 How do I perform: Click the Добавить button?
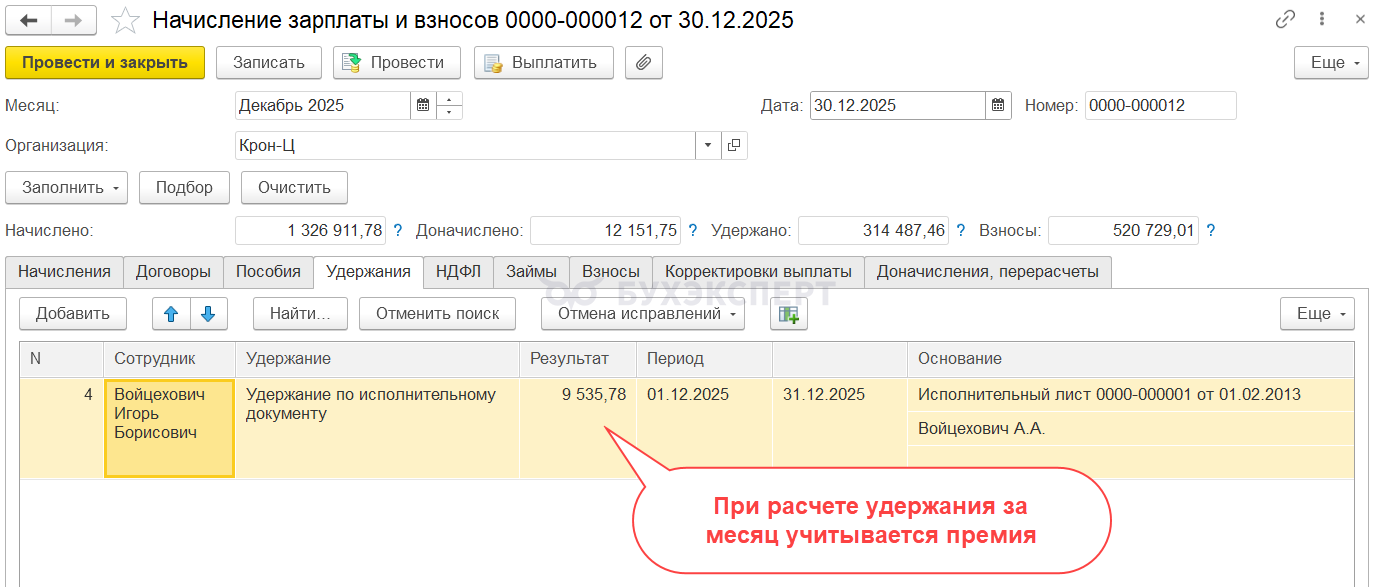pos(73,313)
